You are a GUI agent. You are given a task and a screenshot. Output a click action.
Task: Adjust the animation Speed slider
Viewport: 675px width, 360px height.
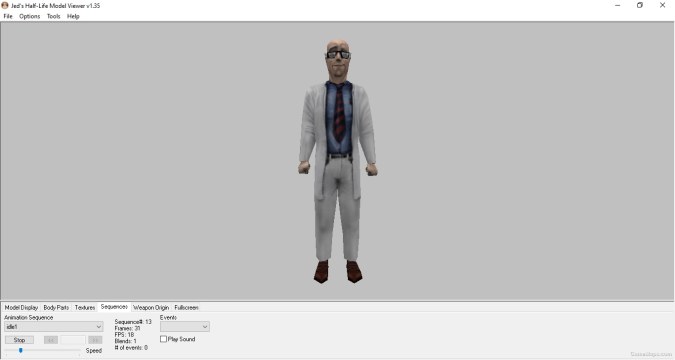click(20, 351)
